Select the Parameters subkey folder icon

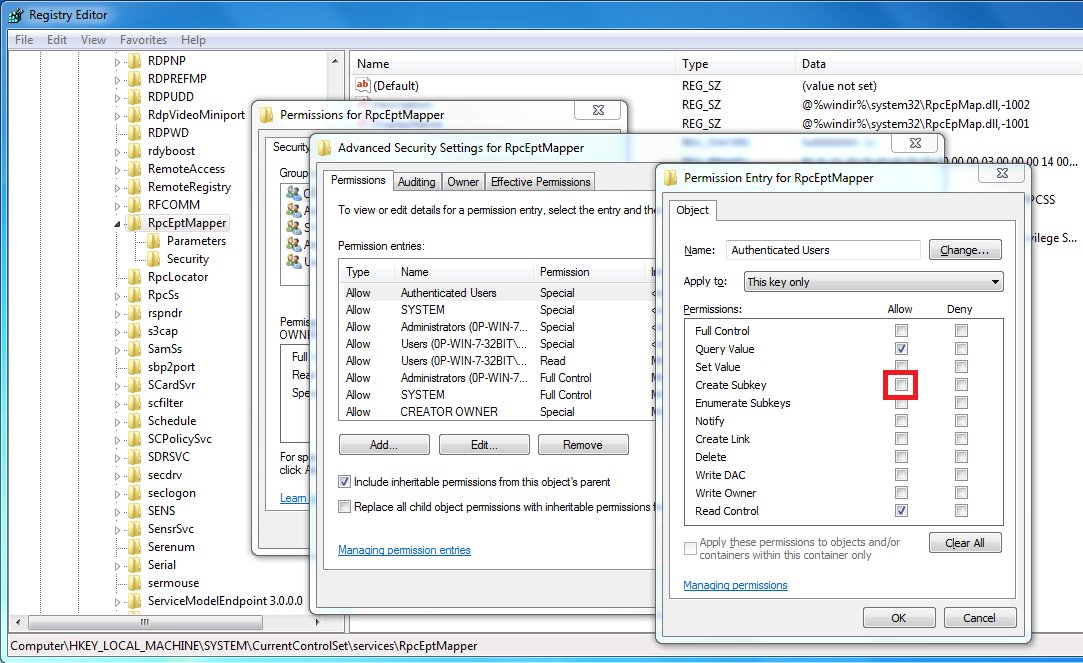pyautogui.click(x=153, y=241)
